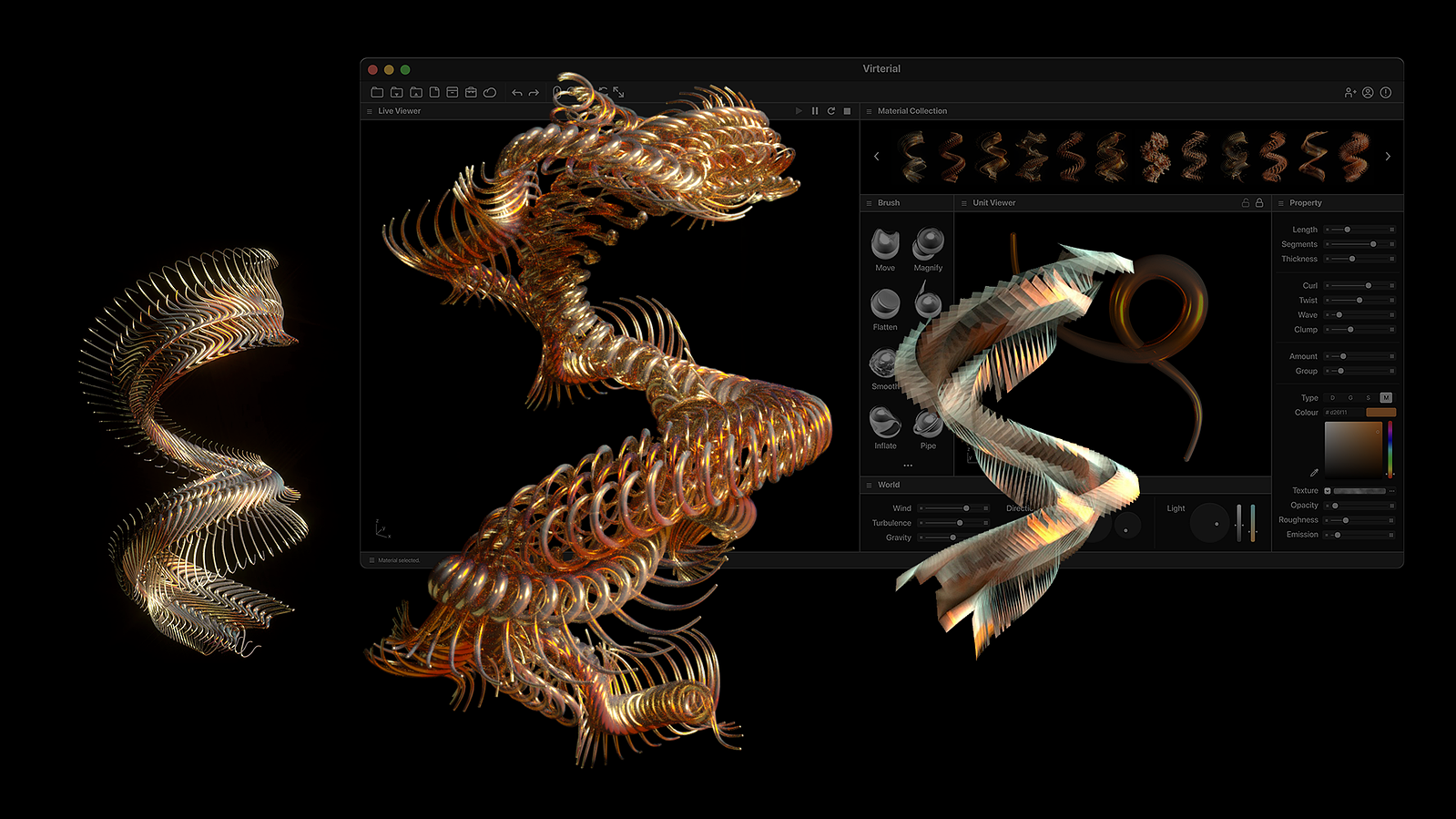The image size is (1456, 819).
Task: Click the cloud toolbar icon
Action: point(490,92)
